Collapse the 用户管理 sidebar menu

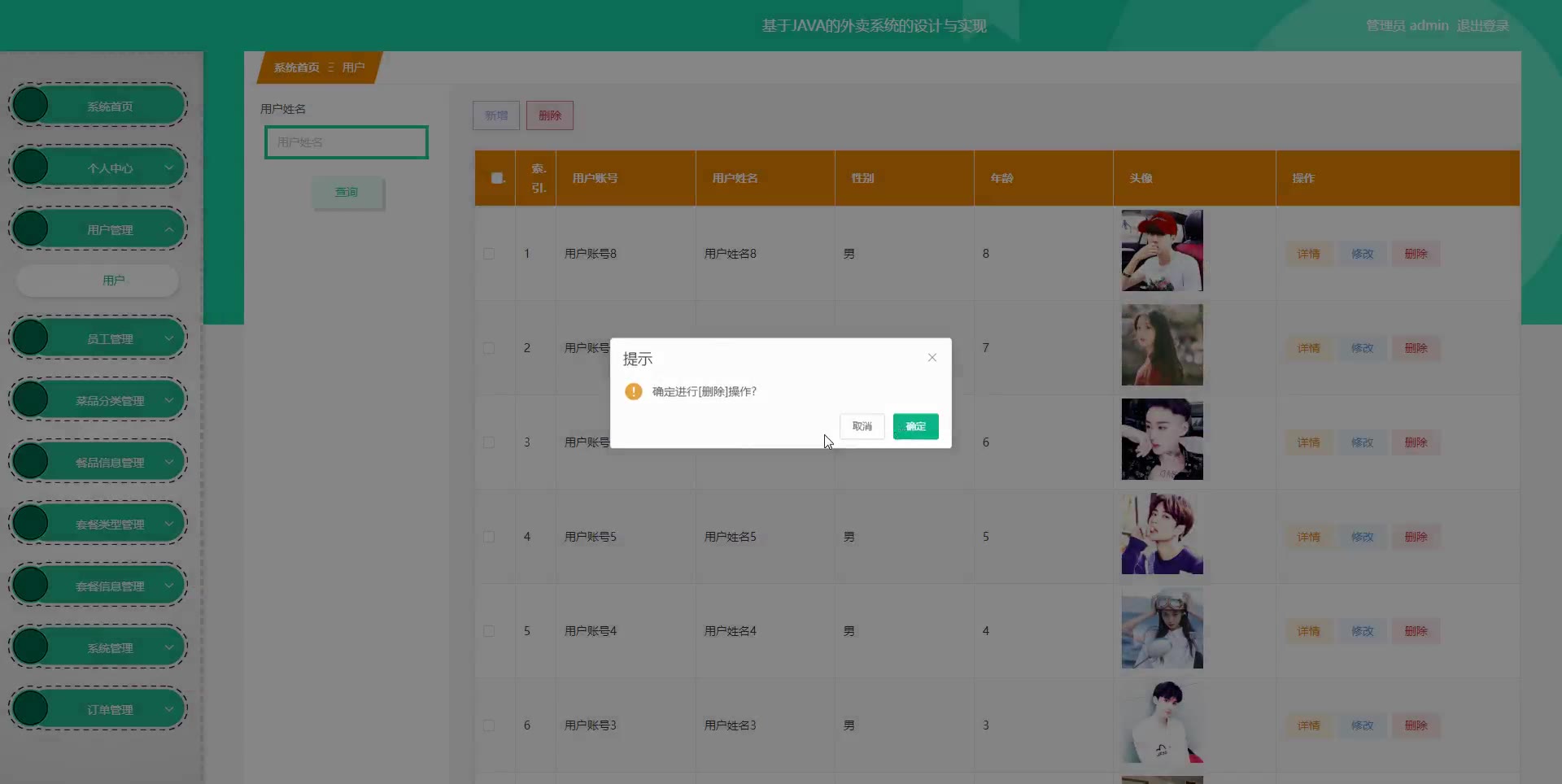pyautogui.click(x=98, y=229)
